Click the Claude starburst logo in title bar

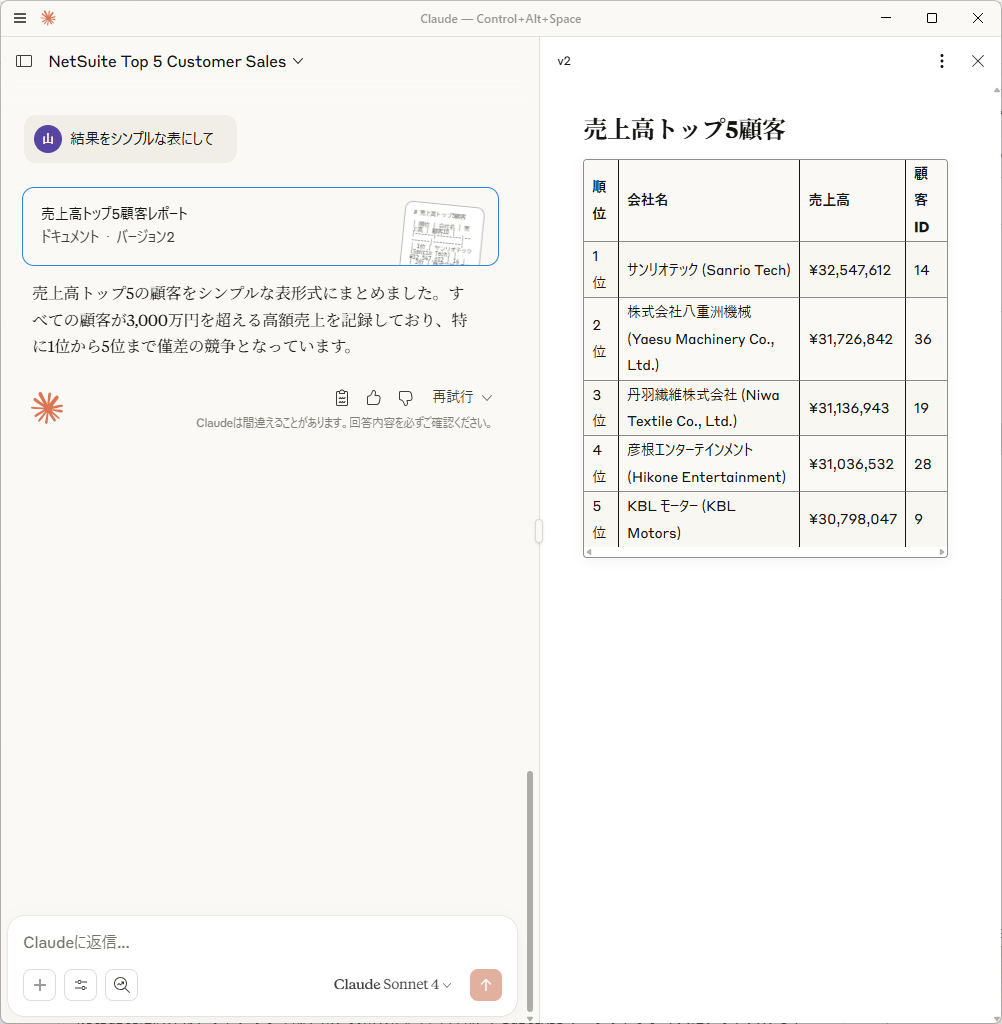[x=48, y=18]
